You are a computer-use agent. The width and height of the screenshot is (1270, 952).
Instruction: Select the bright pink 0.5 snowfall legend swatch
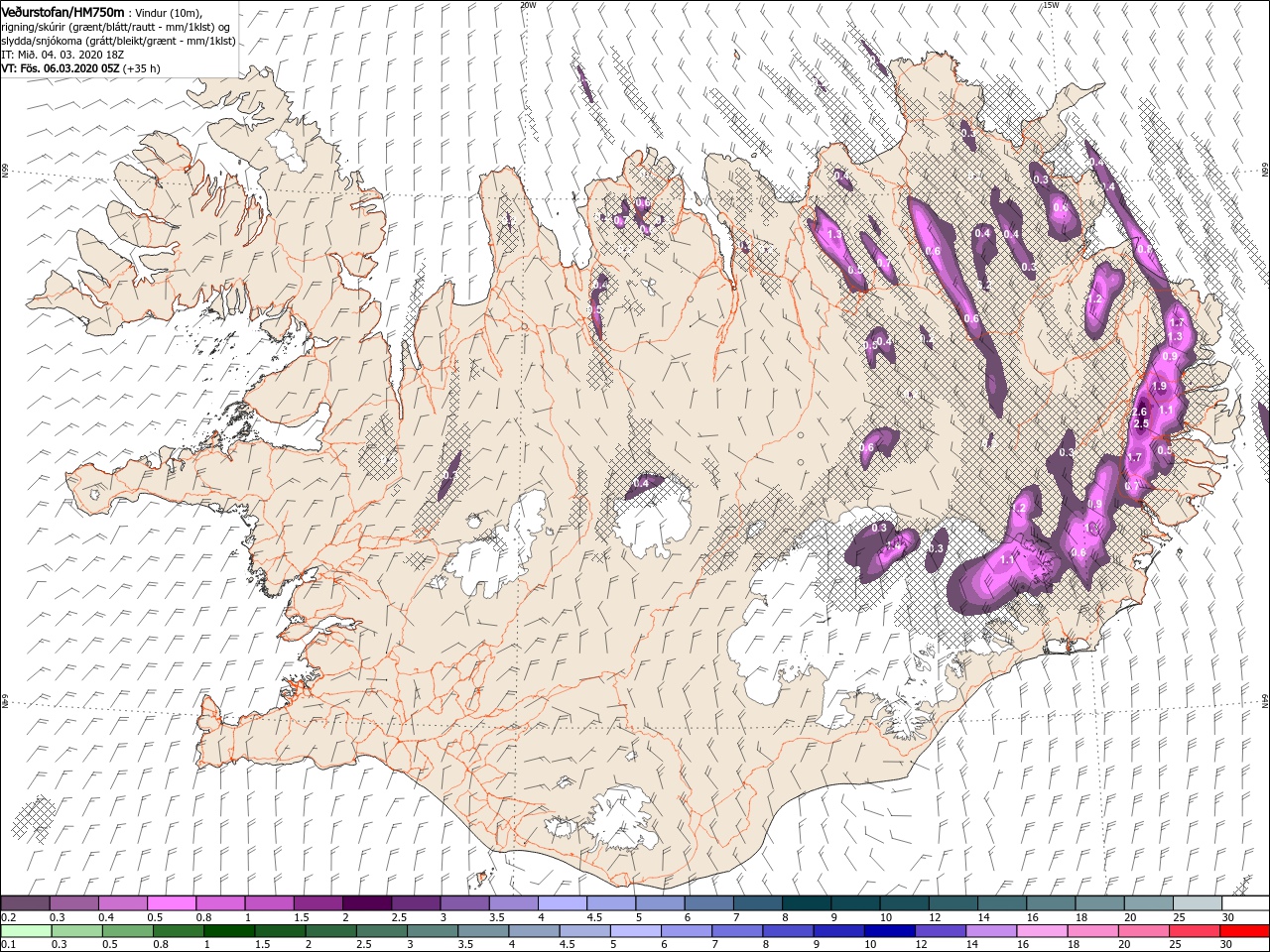171,903
